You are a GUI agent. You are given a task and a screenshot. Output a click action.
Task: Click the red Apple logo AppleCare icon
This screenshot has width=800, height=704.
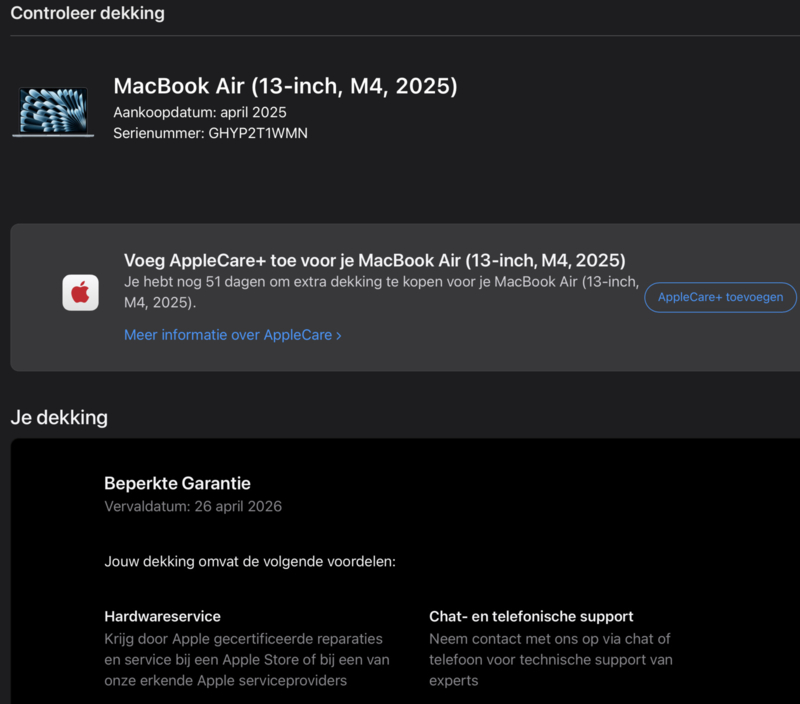coord(81,293)
